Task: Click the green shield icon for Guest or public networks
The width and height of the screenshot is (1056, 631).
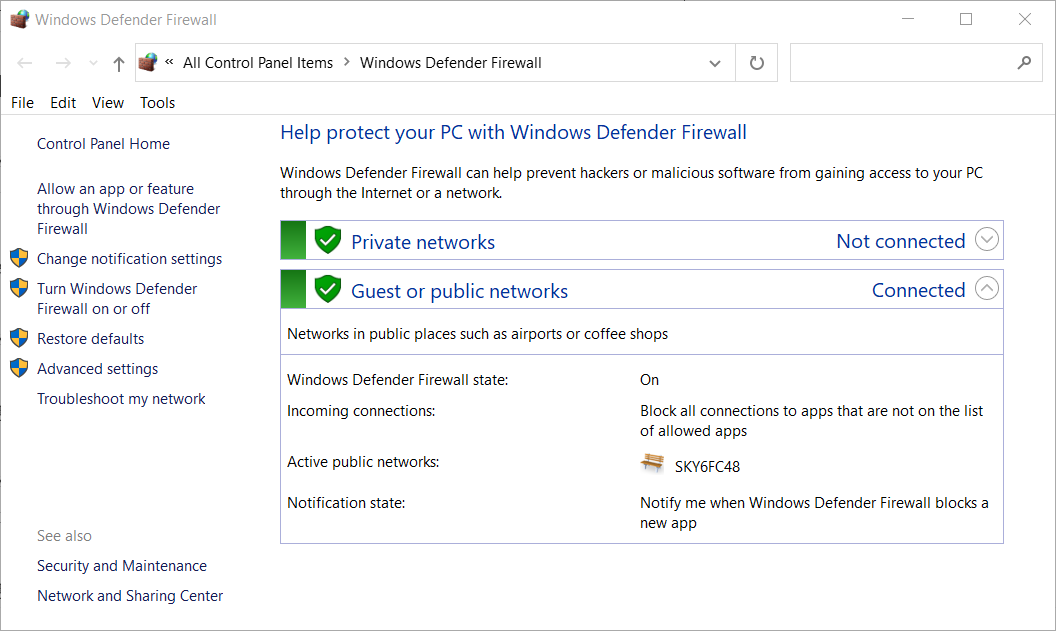Action: (x=328, y=289)
